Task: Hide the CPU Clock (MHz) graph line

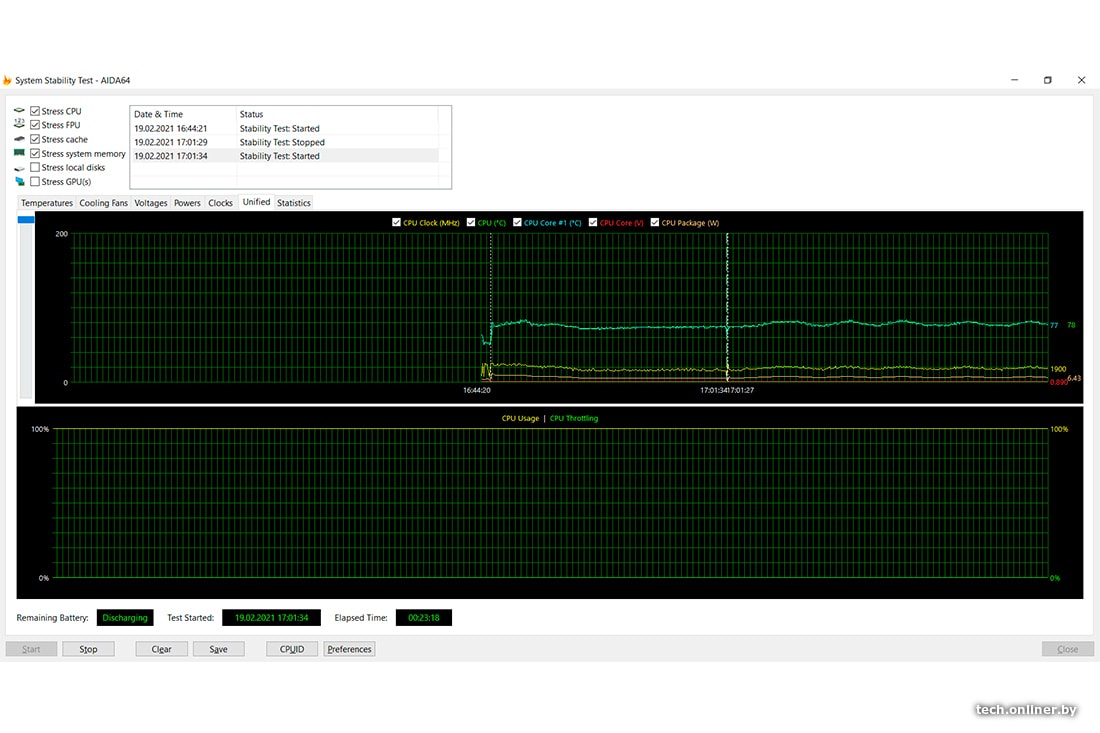Action: coord(397,223)
